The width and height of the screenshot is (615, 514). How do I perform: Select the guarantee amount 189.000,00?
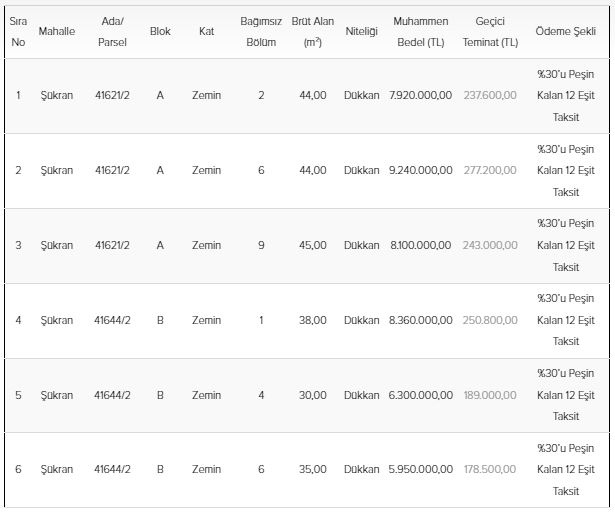pyautogui.click(x=490, y=395)
